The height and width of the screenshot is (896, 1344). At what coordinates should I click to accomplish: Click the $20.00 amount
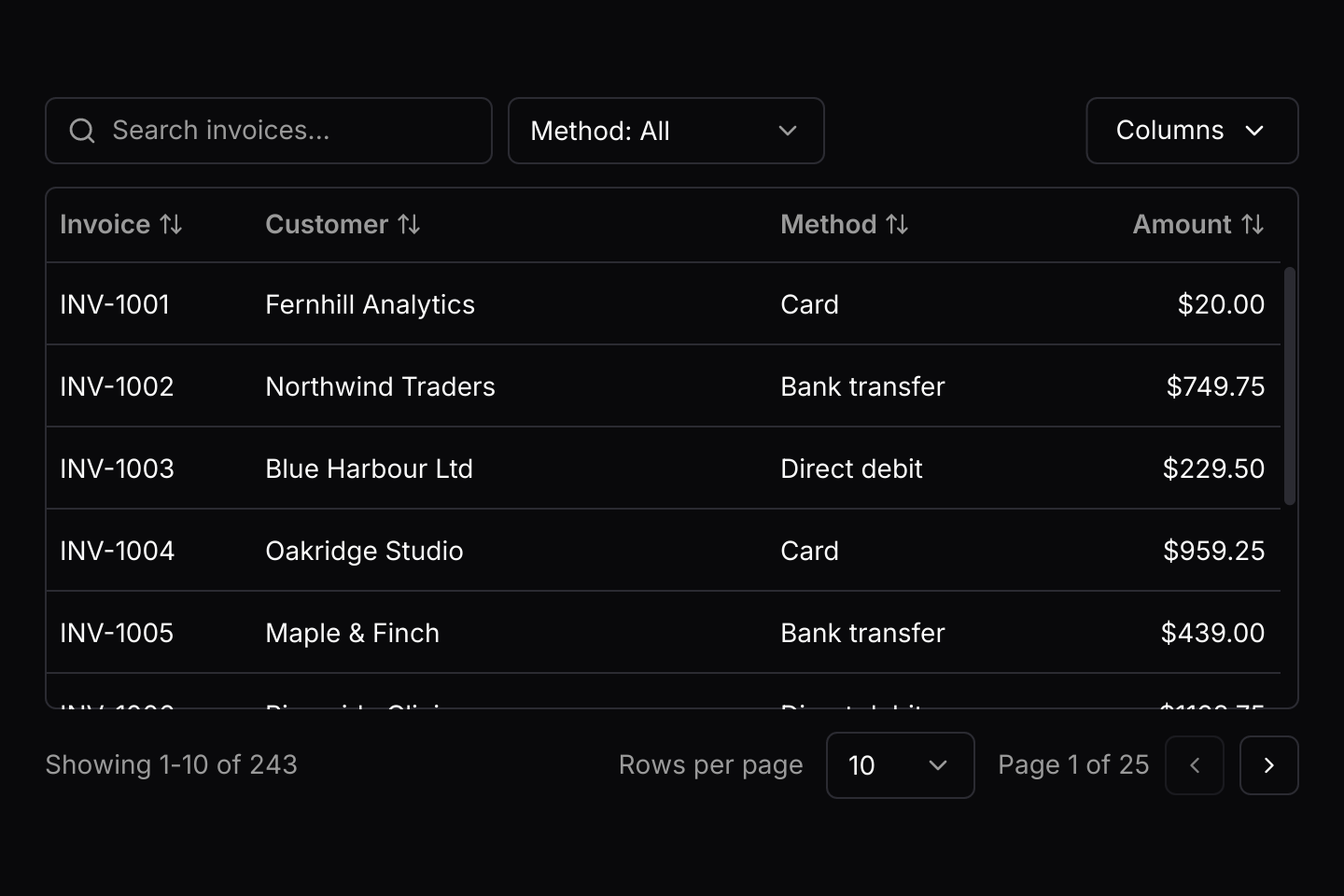1221,304
